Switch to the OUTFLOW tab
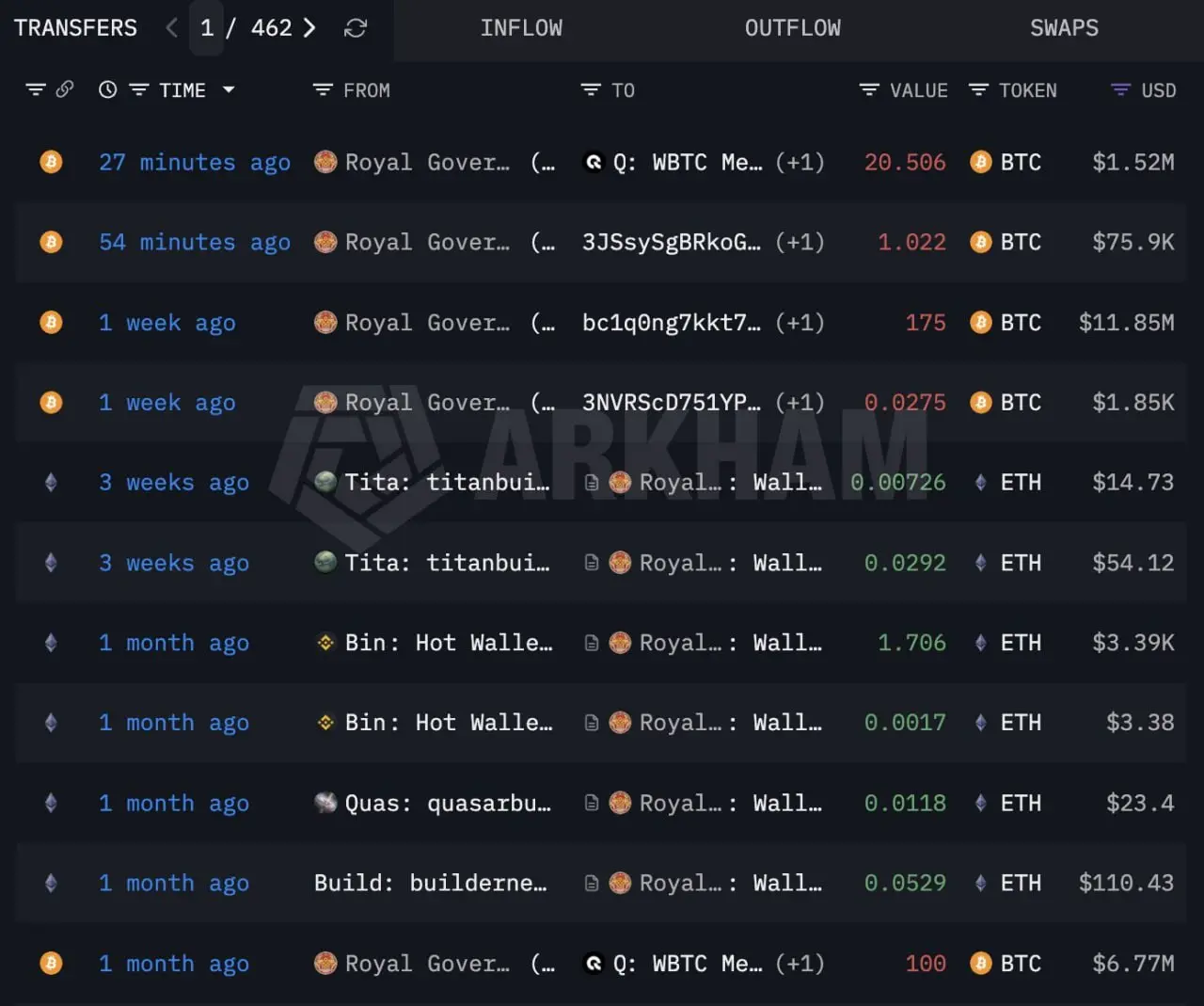The image size is (1204, 1006). coord(793,28)
